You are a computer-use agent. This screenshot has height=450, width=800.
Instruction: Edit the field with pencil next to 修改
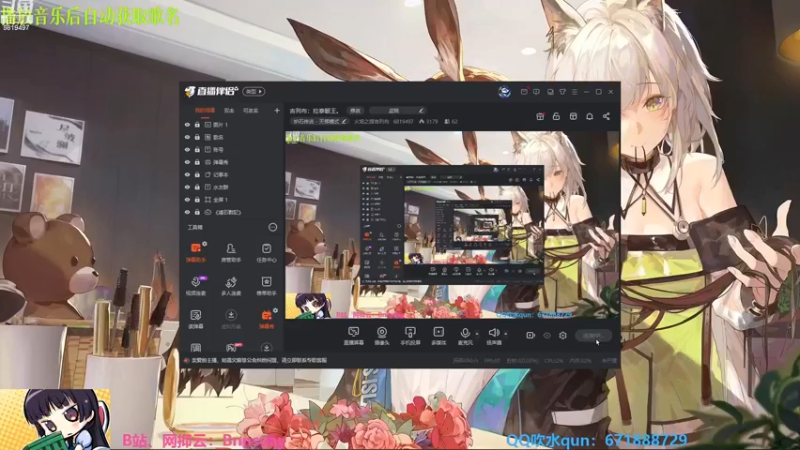tap(398, 110)
